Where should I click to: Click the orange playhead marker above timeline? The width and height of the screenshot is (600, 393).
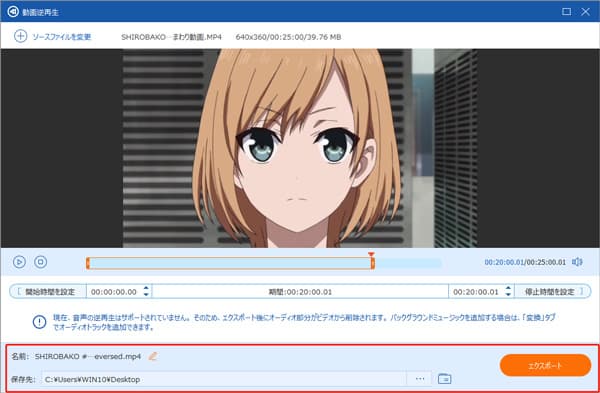[x=371, y=254]
